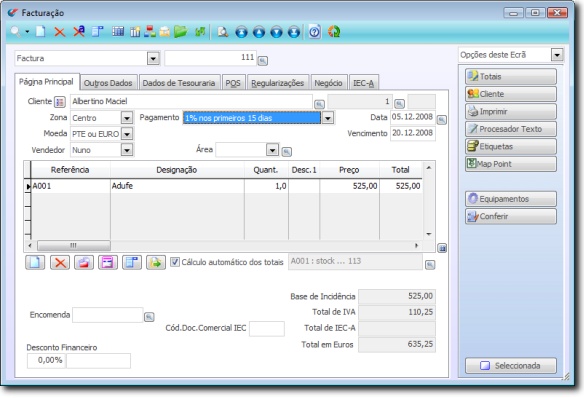Viewport: 584px width, 398px height.
Task: Open the Totais button in side panel
Action: point(511,76)
